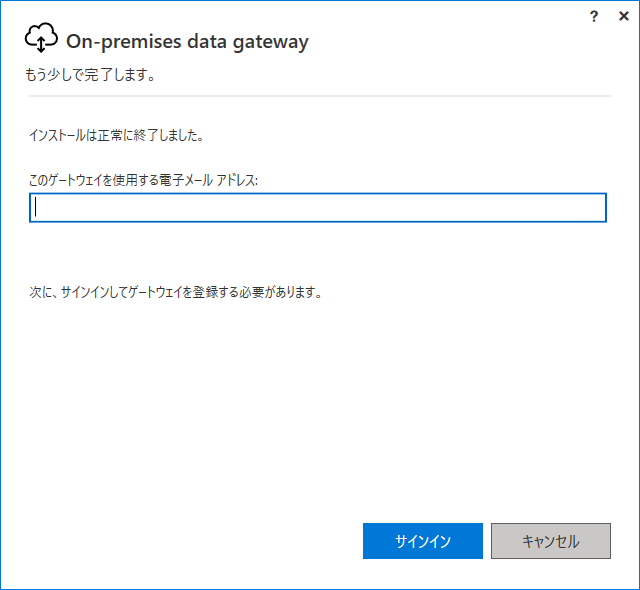Image resolution: width=640 pixels, height=590 pixels.
Task: Click the サインイン button
Action: (423, 541)
